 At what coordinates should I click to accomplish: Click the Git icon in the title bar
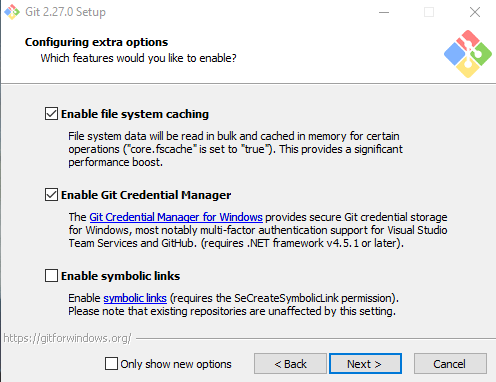coord(12,12)
